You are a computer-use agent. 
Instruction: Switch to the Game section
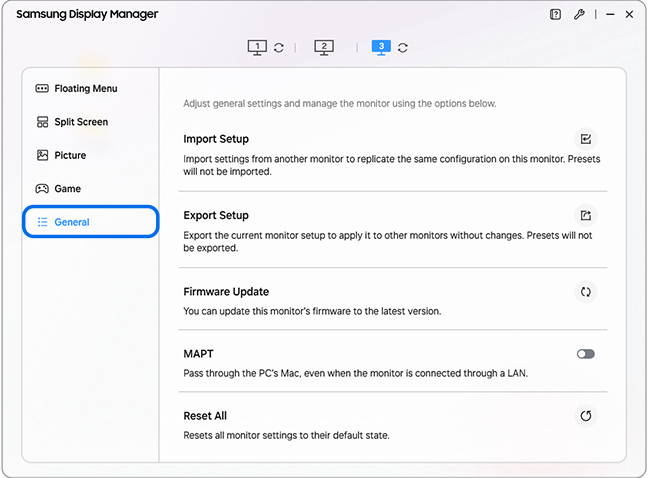pyautogui.click(x=68, y=188)
